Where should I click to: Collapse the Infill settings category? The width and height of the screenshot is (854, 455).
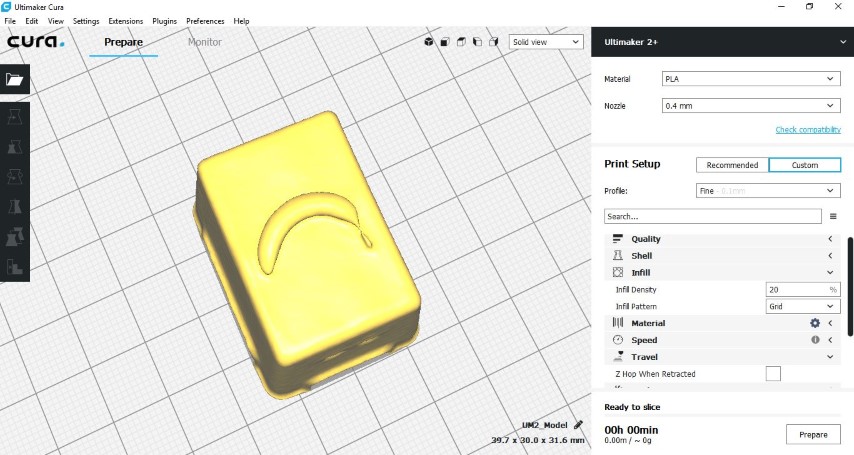722,272
